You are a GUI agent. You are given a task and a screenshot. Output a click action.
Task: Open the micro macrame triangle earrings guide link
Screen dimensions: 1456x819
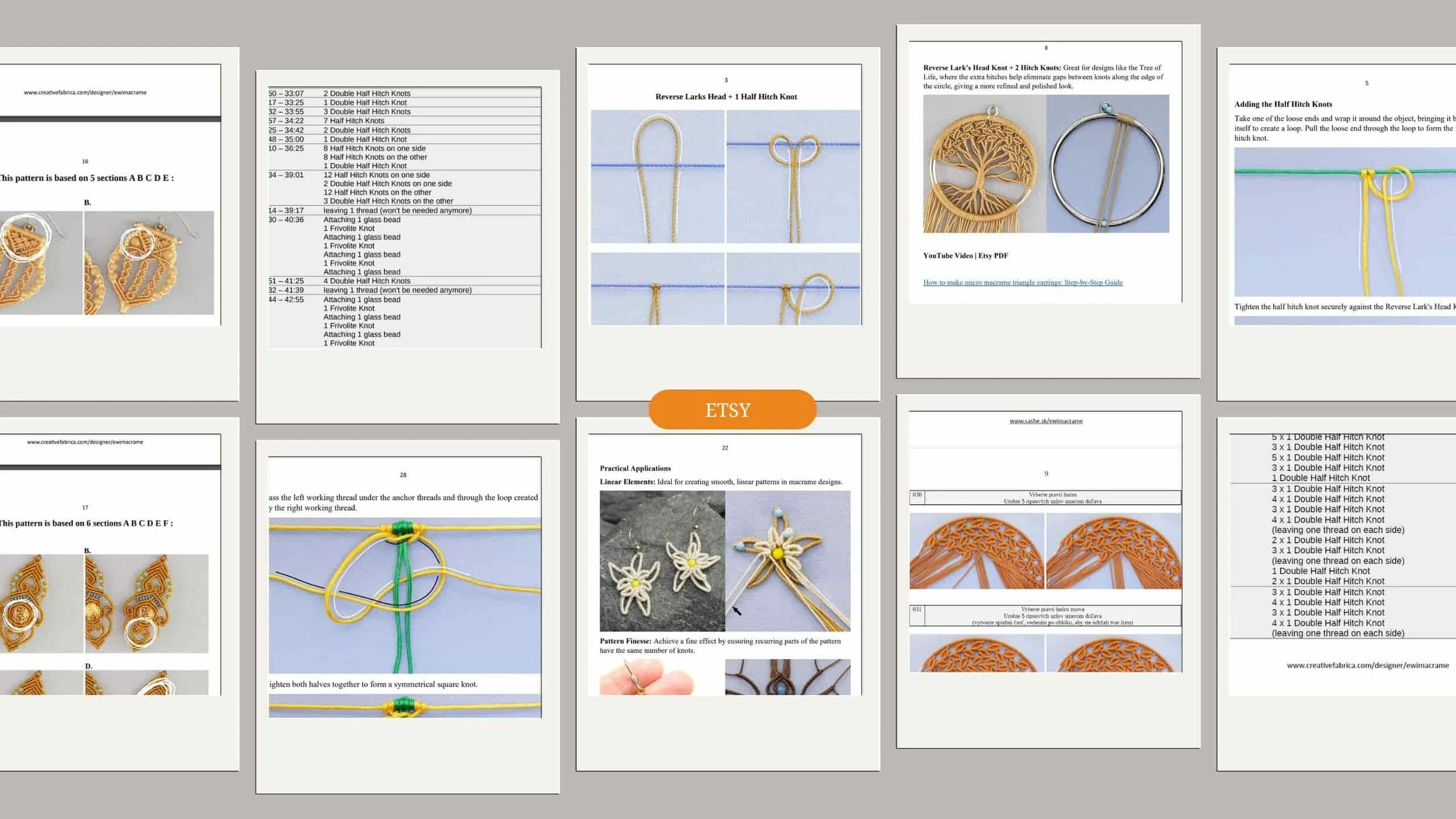[1022, 283]
